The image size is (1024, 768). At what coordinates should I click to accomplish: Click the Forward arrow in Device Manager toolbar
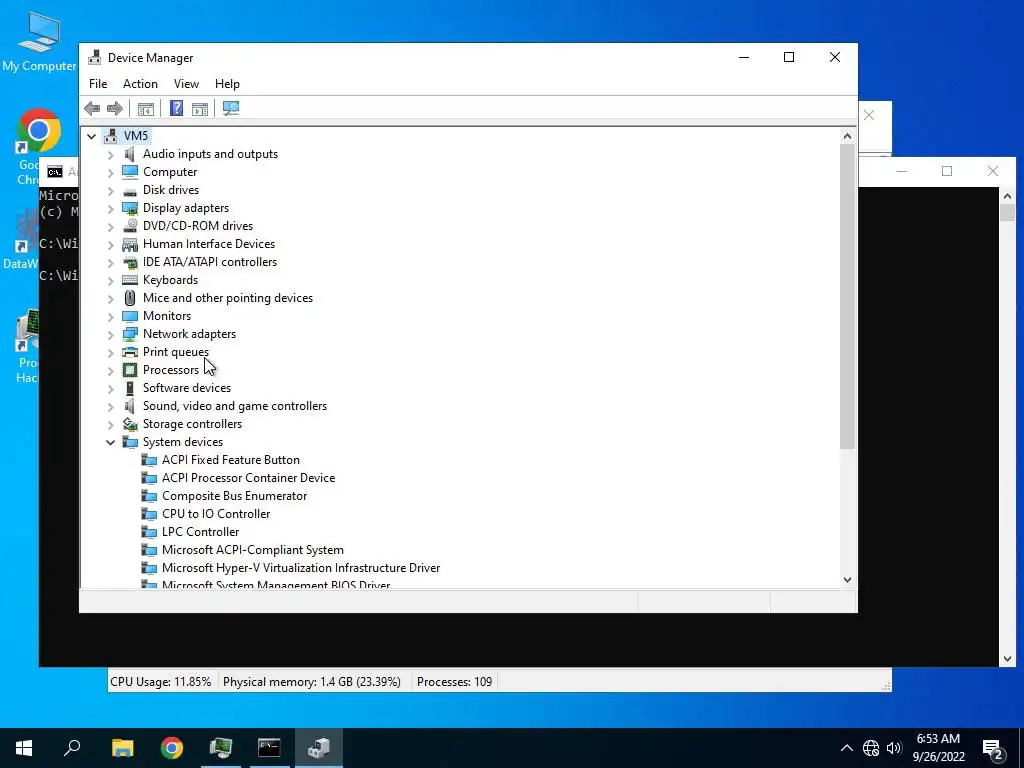115,108
